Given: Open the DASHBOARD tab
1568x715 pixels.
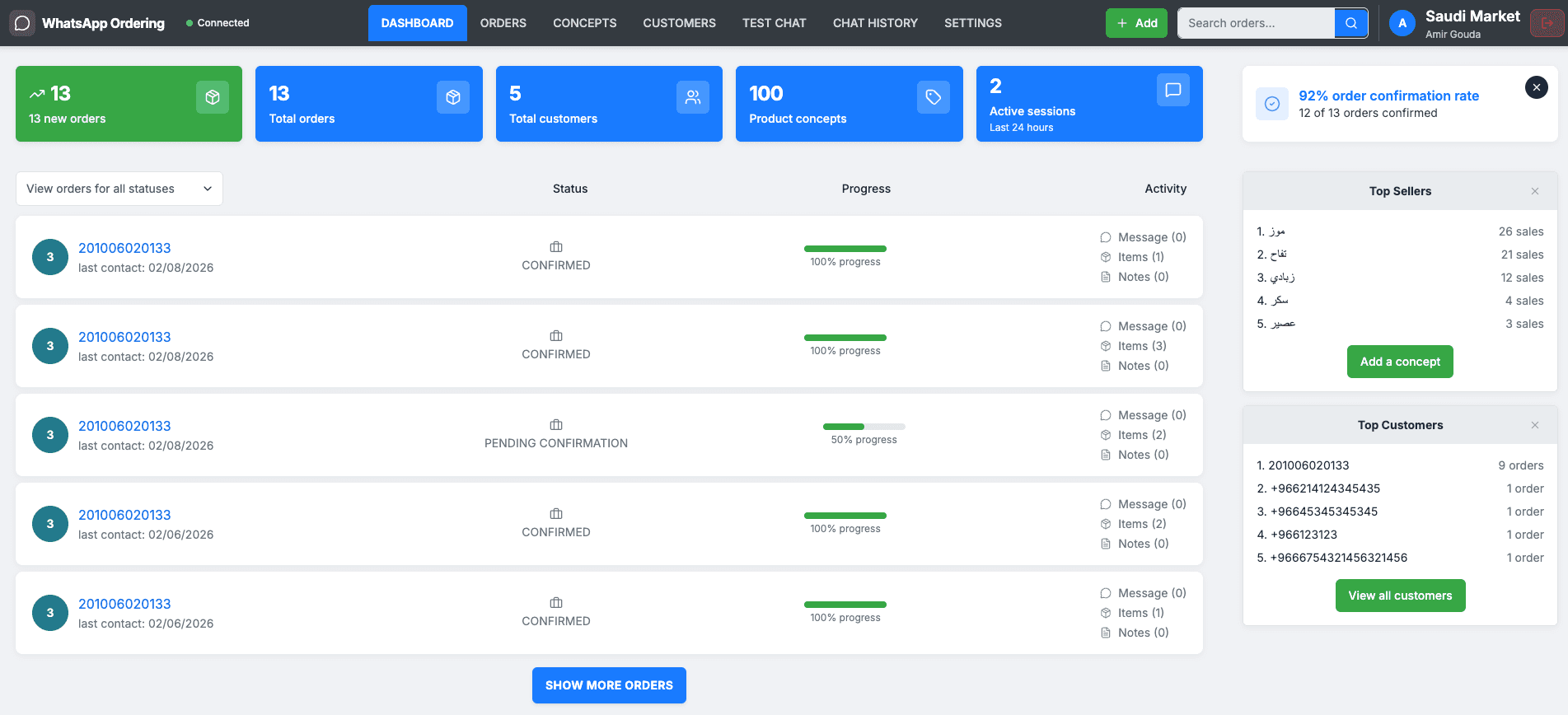Looking at the screenshot, I should tap(417, 23).
